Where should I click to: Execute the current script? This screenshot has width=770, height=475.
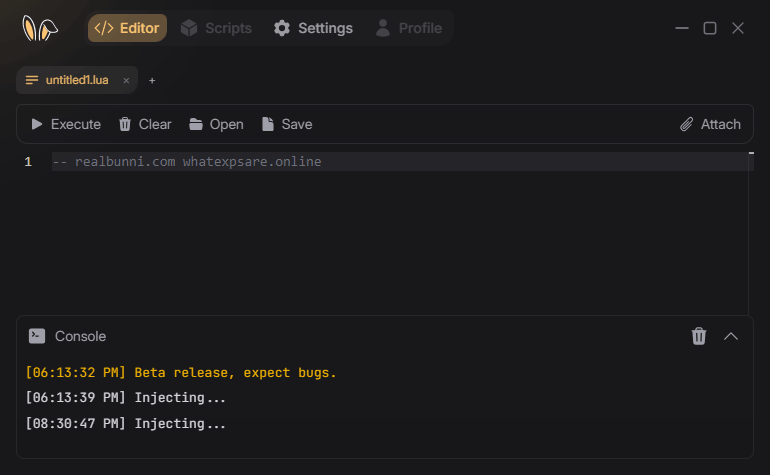pos(66,124)
